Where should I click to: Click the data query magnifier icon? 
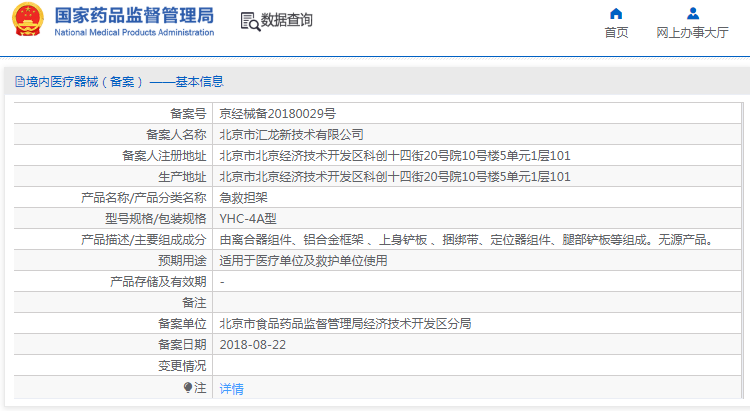tap(250, 20)
